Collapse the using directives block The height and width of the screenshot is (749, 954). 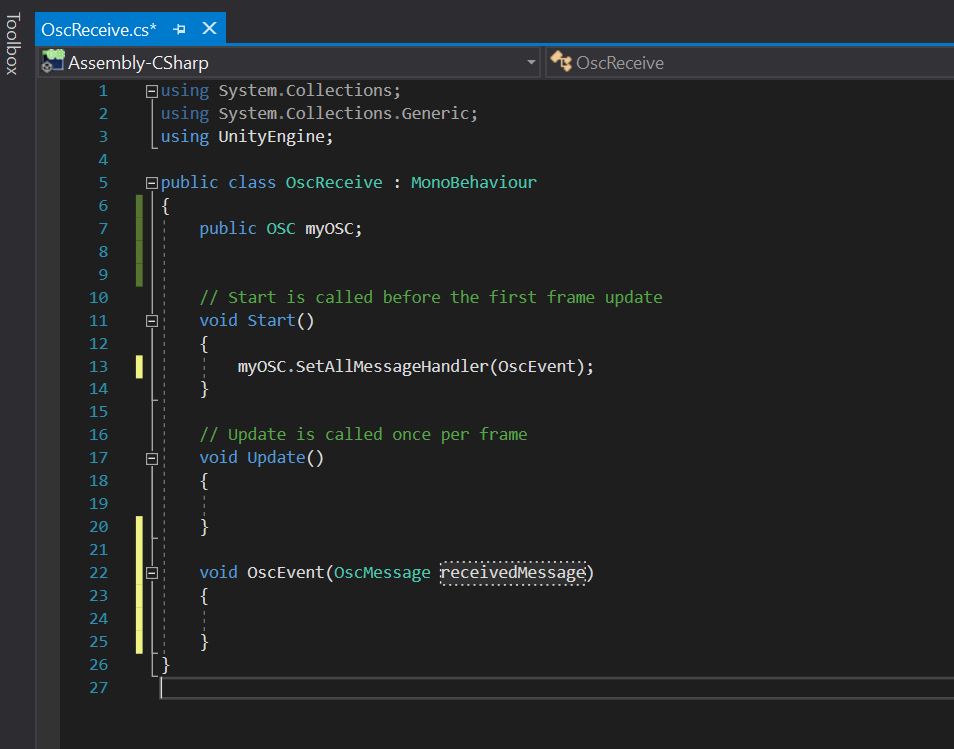click(152, 91)
